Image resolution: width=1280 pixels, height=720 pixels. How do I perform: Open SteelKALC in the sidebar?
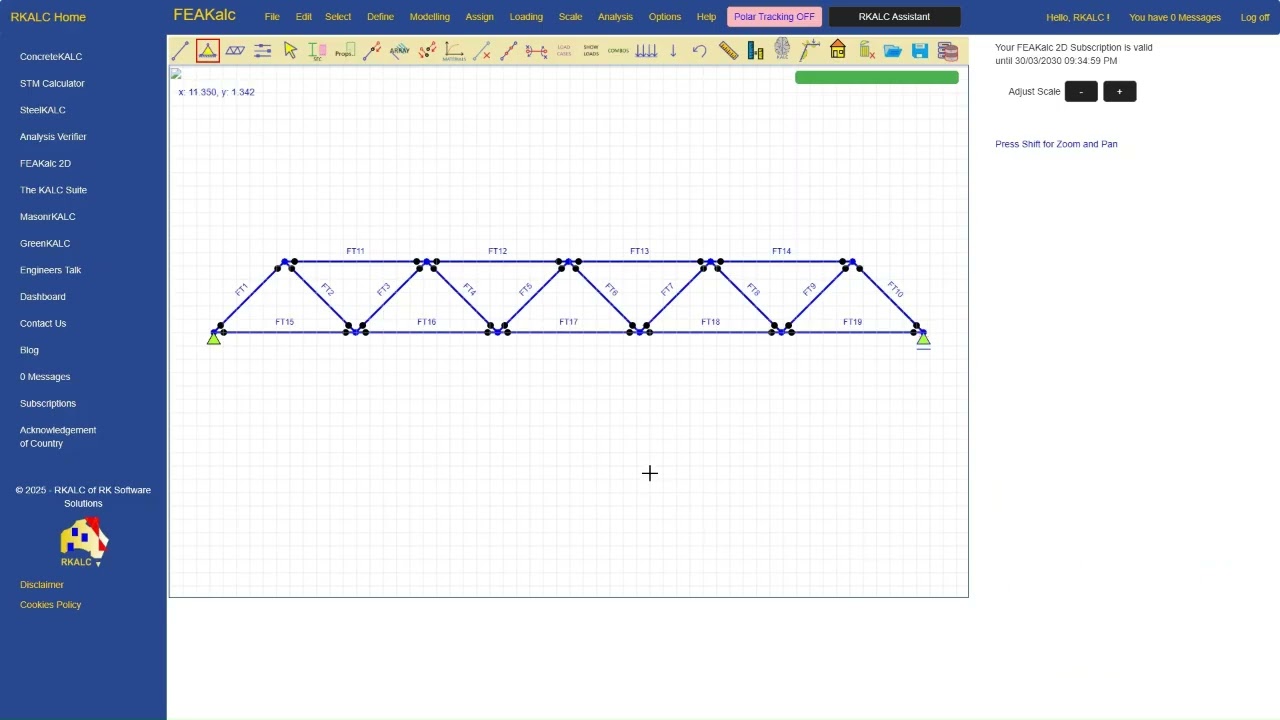pyautogui.click(x=43, y=110)
